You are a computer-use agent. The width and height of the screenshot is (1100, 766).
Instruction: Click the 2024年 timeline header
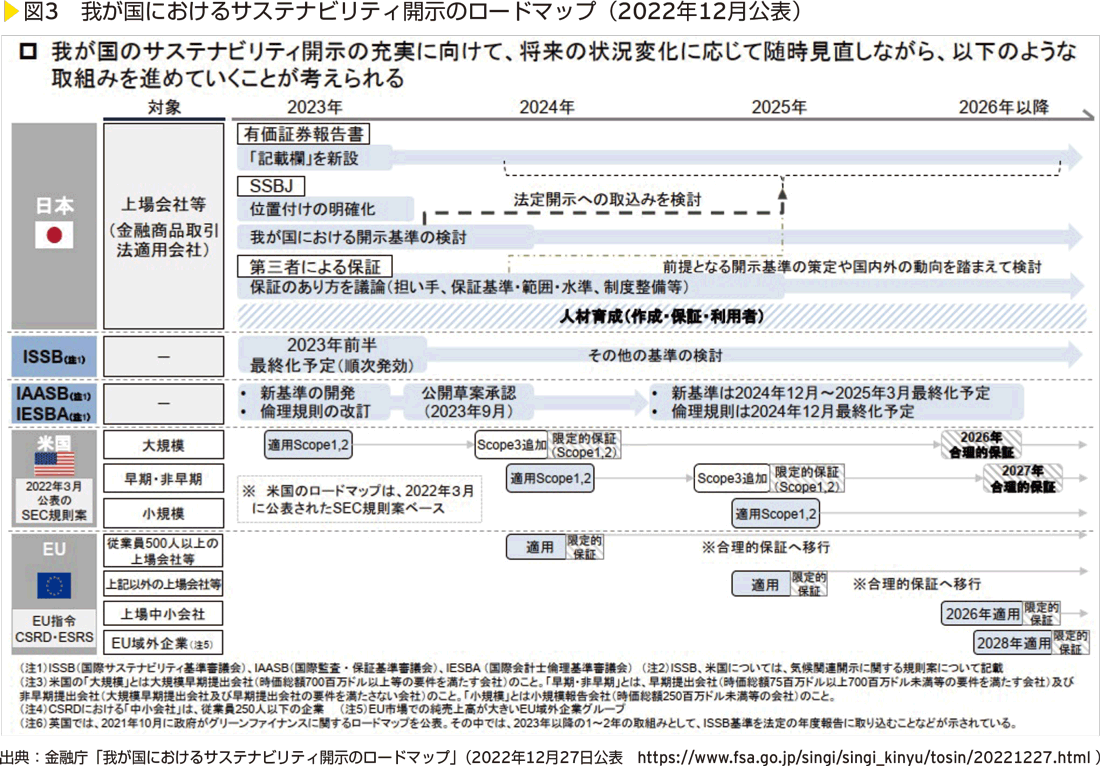point(547,107)
